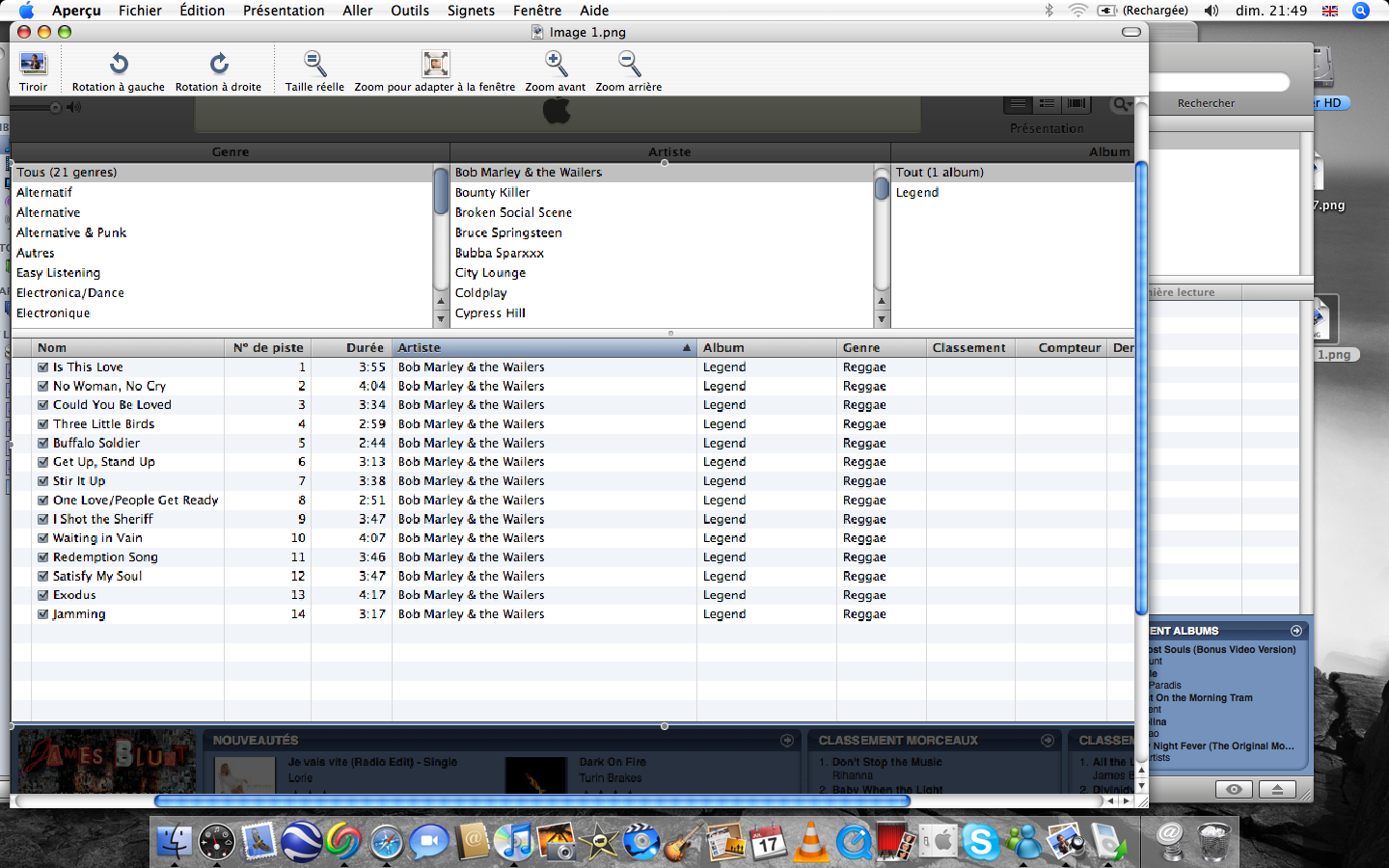Toggle the Buffalo Soldier checkbox

pyautogui.click(x=42, y=443)
